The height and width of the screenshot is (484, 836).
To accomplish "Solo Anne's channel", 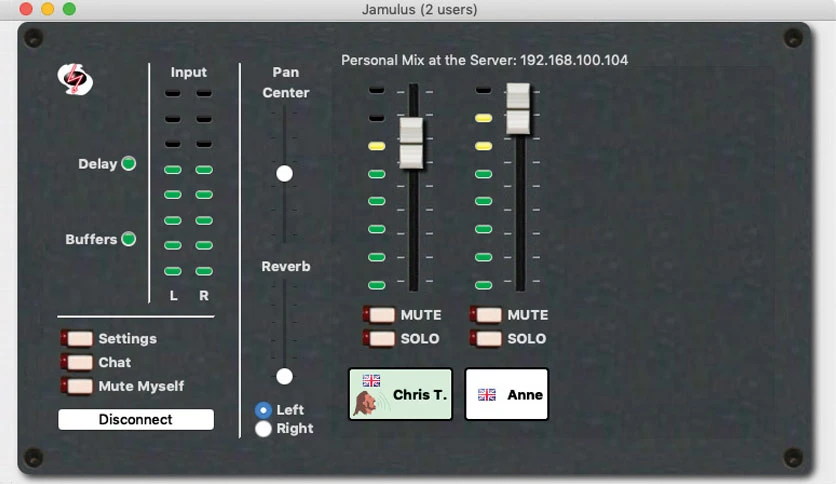I will coord(486,338).
